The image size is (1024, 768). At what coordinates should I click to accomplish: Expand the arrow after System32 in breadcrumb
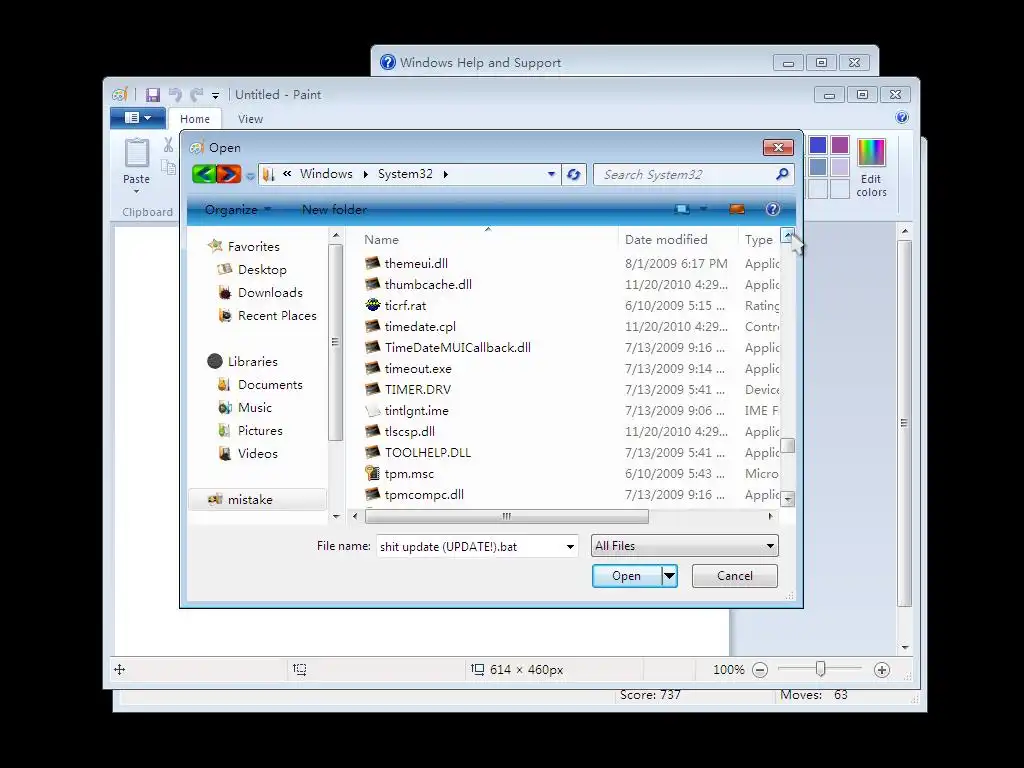pyautogui.click(x=445, y=174)
